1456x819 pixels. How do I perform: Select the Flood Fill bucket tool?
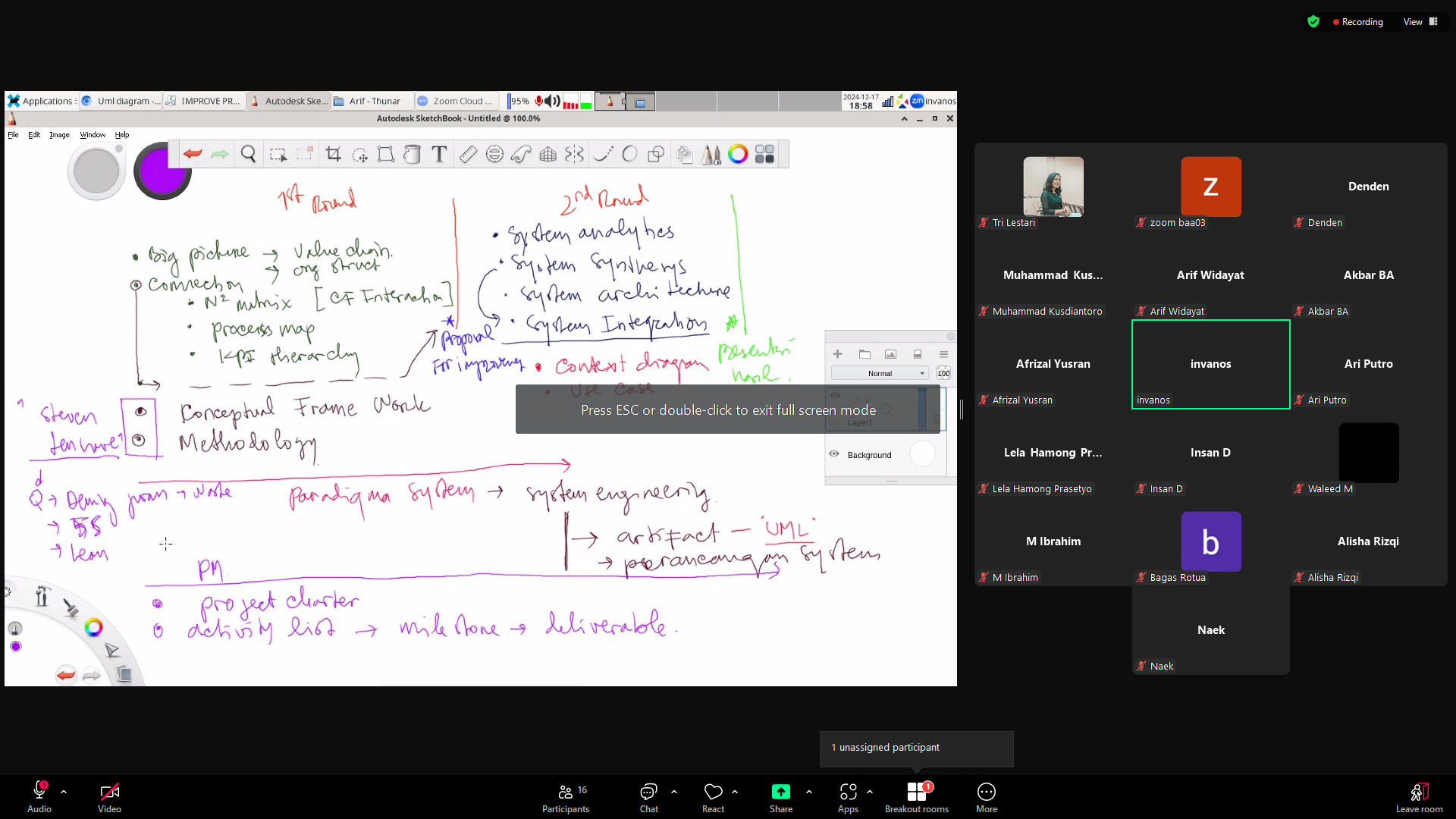412,155
